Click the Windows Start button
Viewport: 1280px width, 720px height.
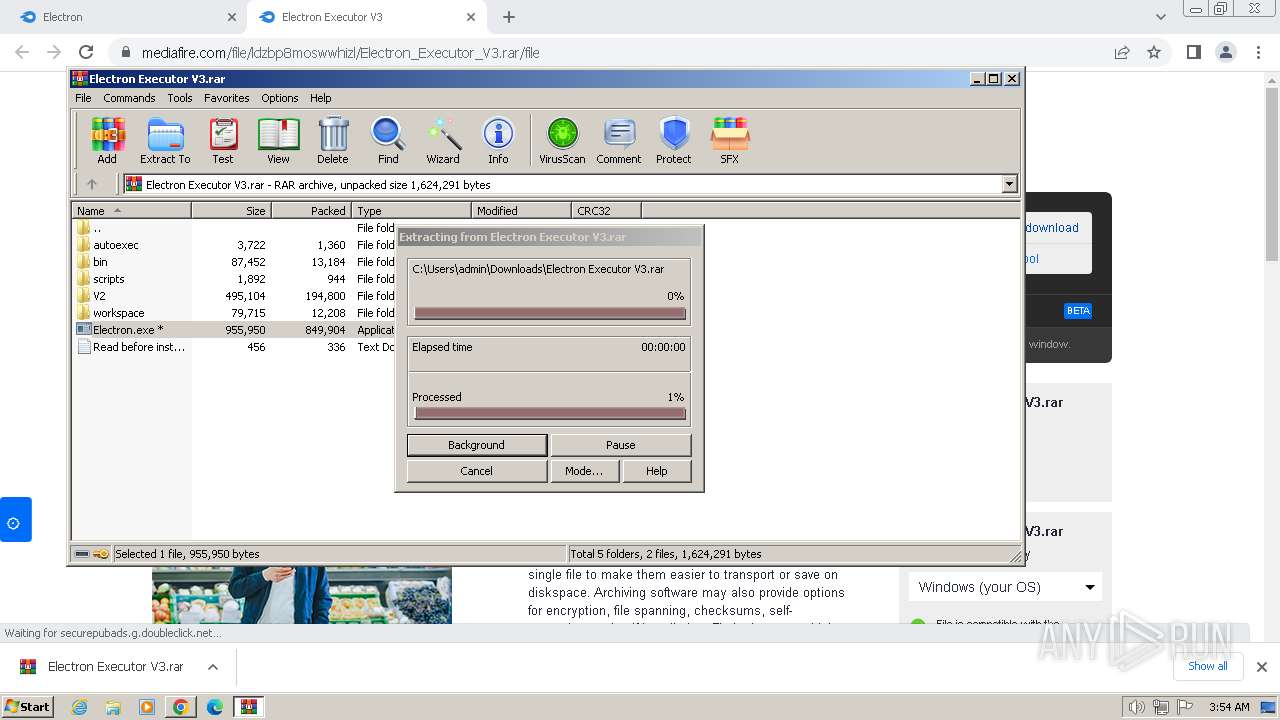(x=28, y=707)
